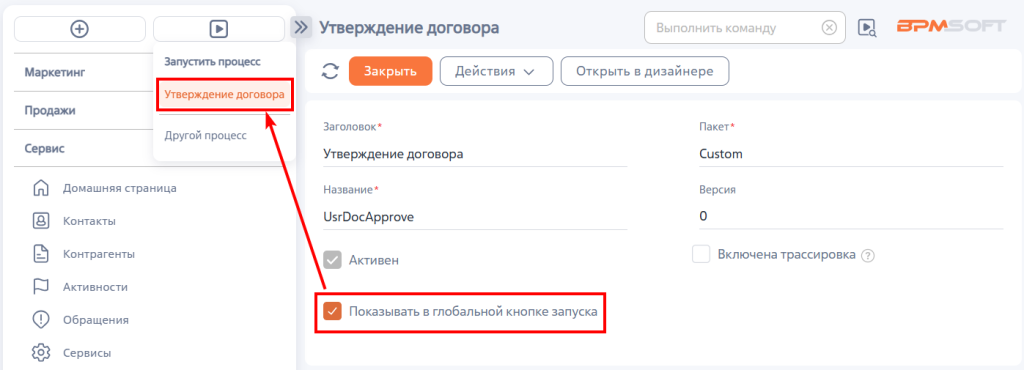Click the plus quick-add icon button
The height and width of the screenshot is (370, 1024).
click(x=80, y=29)
